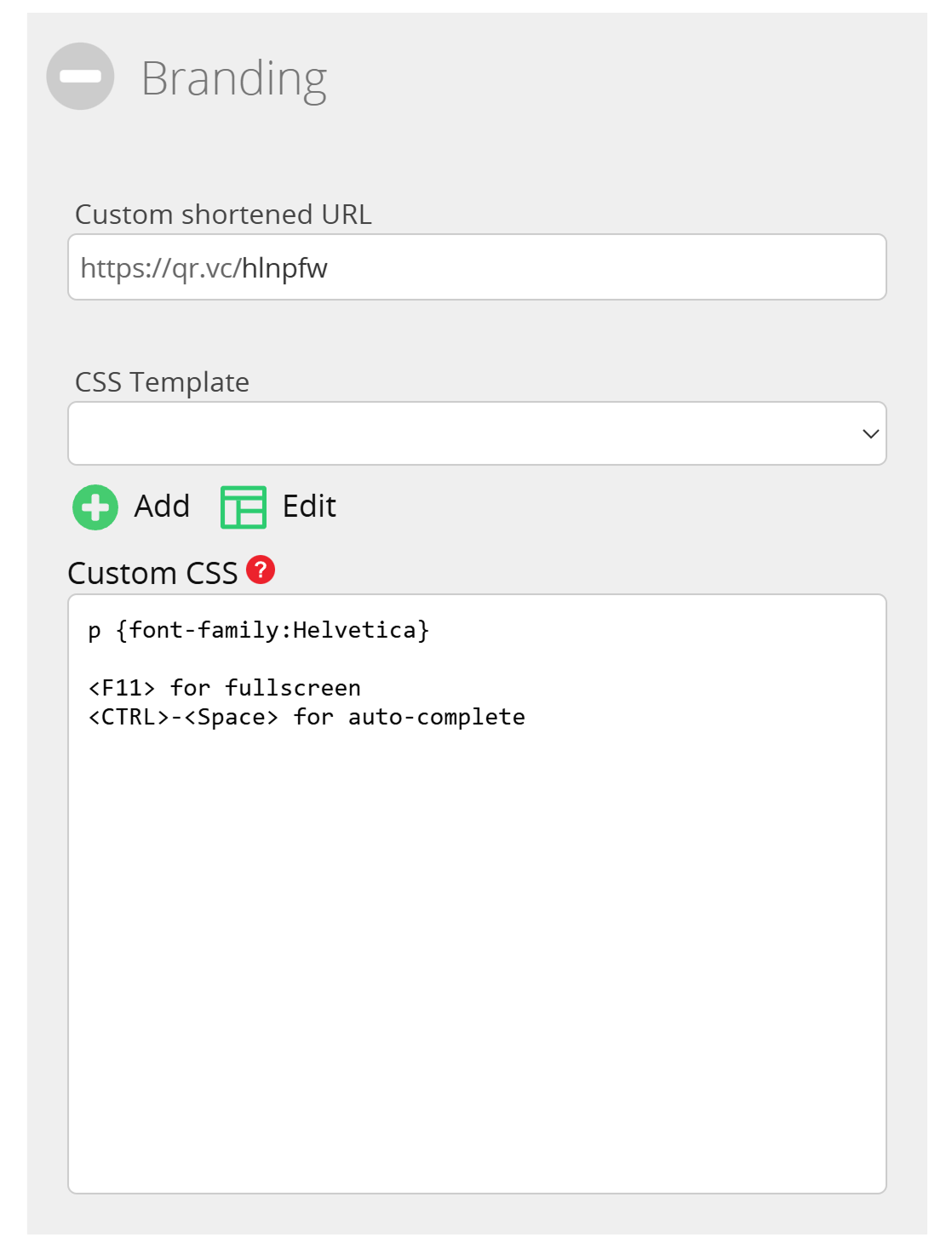Viewport: 952px width, 1260px height.
Task: Click the Branding section heading
Action: 235,77
